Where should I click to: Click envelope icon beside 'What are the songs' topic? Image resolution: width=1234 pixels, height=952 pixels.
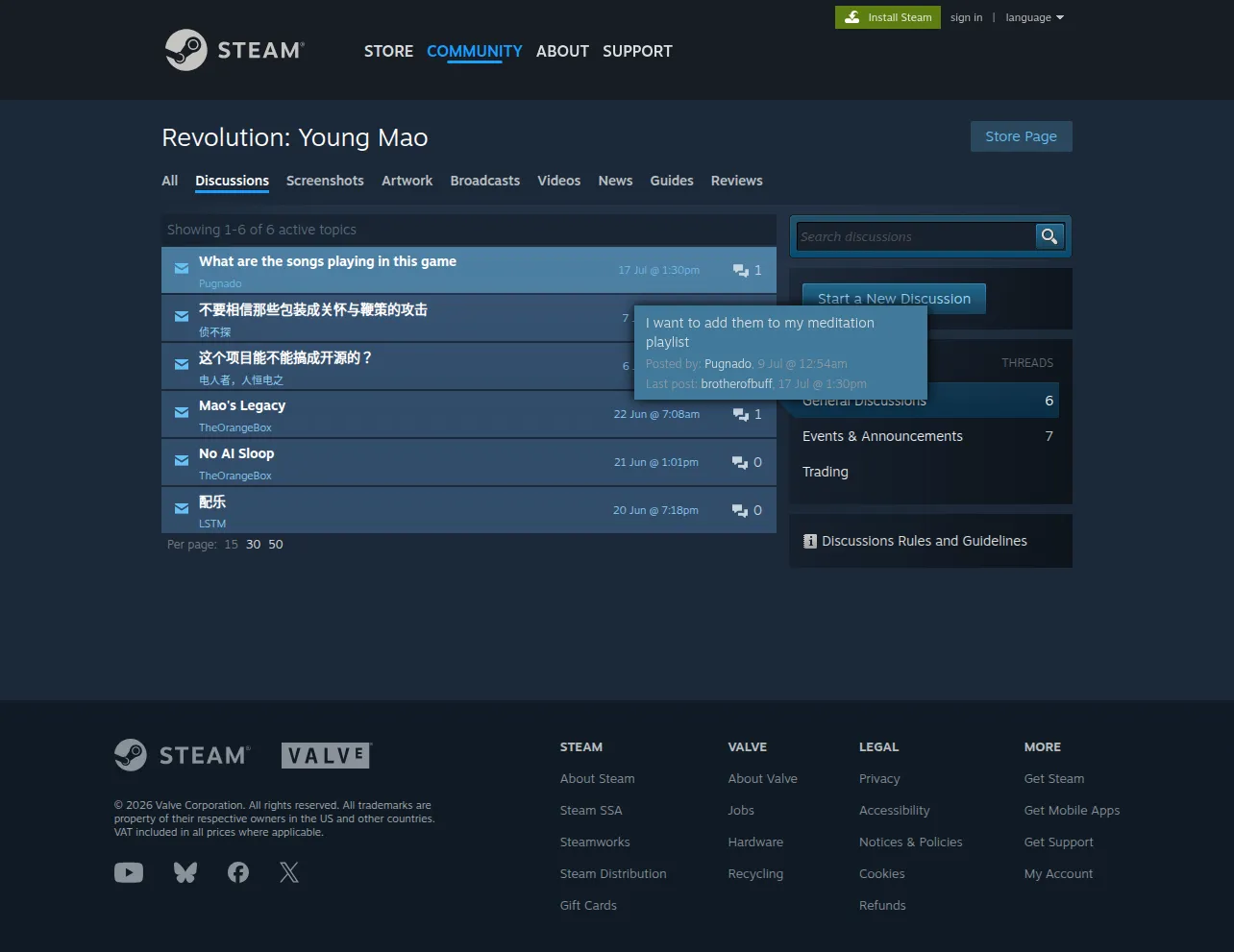[x=182, y=269]
